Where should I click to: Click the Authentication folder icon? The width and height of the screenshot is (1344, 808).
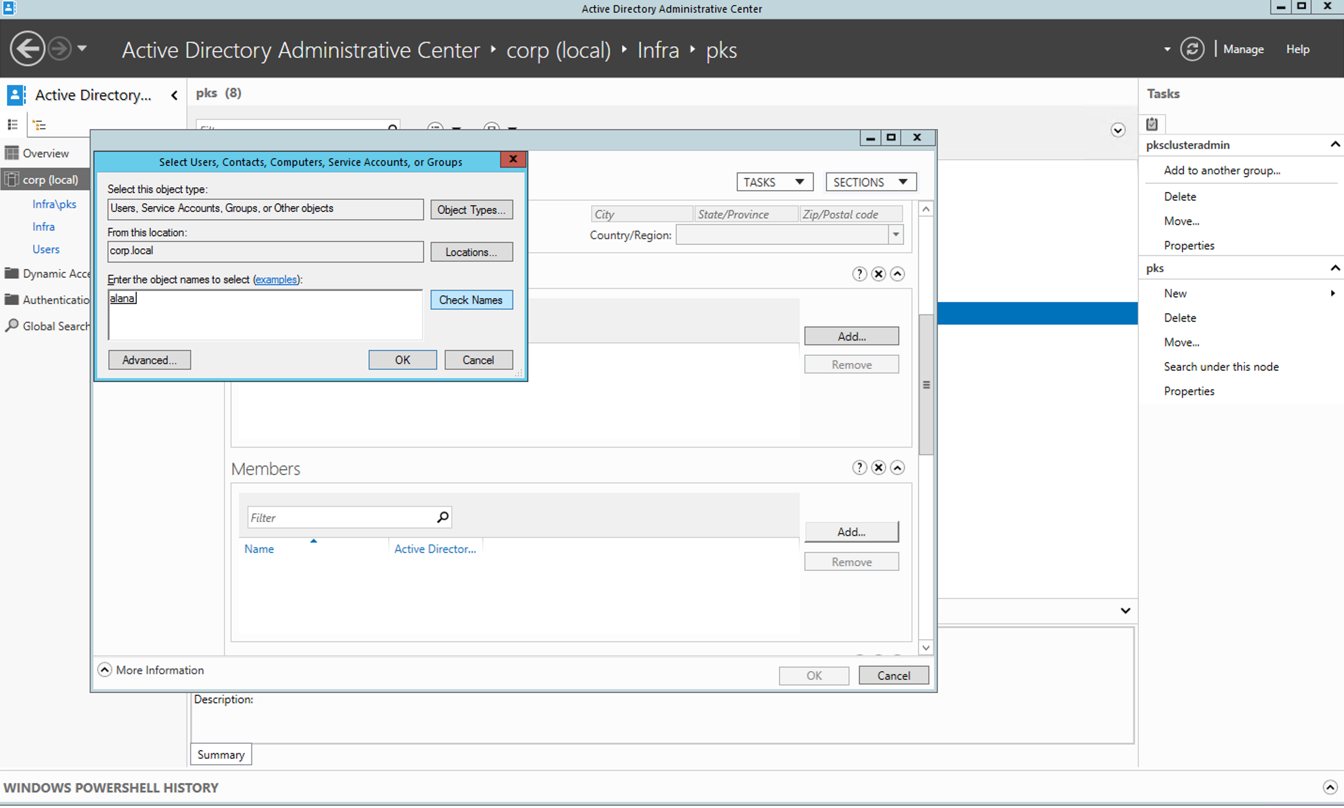pyautogui.click(x=12, y=299)
